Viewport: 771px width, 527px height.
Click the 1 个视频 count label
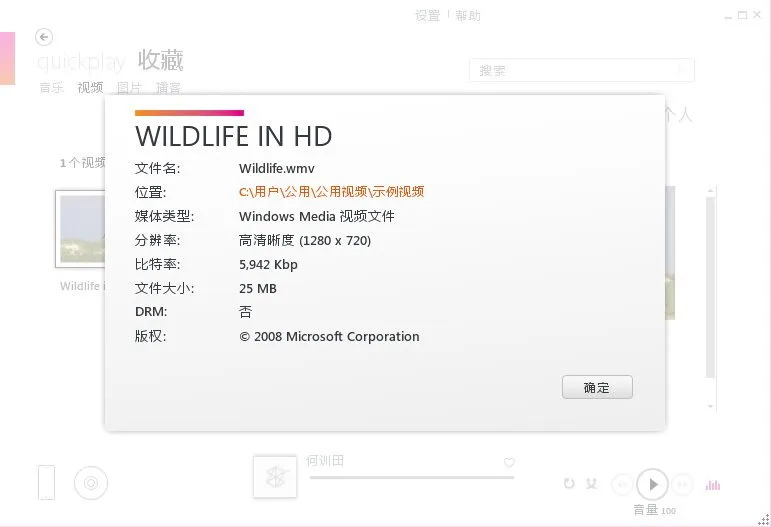(x=83, y=163)
